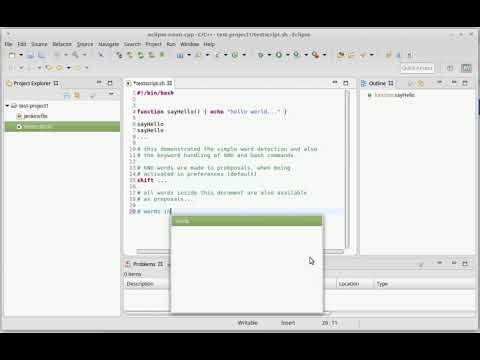Open the File menu
Screen dimensions: 480x360
(x=8, y=44)
